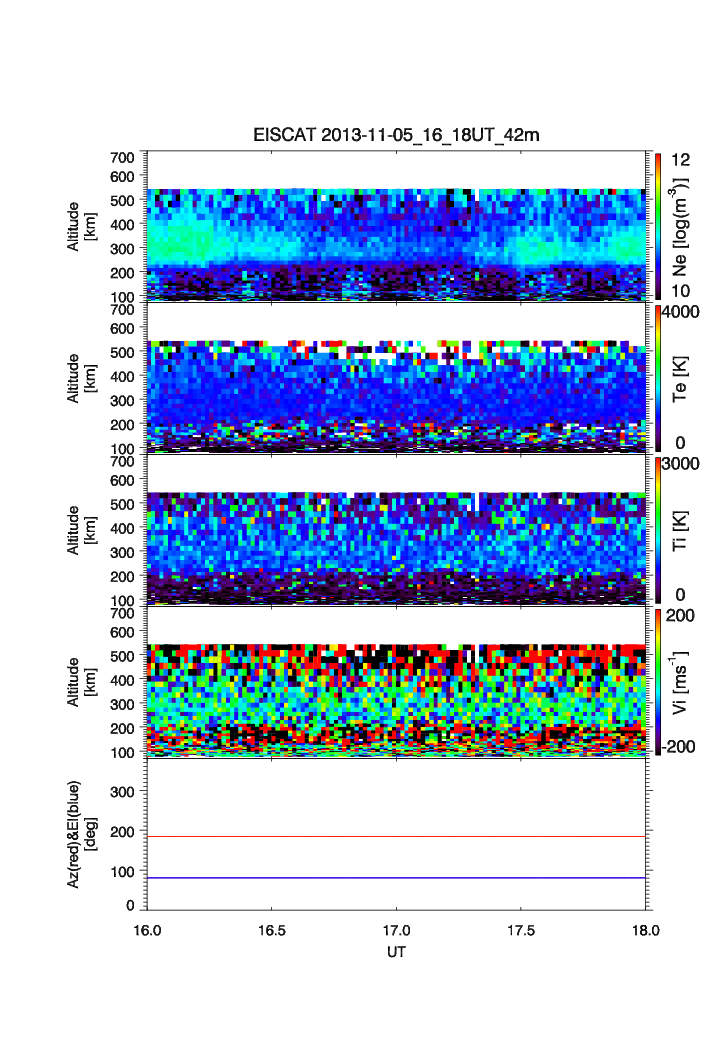Screen dimensions: 708x1062
Task: Click the 18.0 tick label on the UT axis
Action: pos(646,931)
